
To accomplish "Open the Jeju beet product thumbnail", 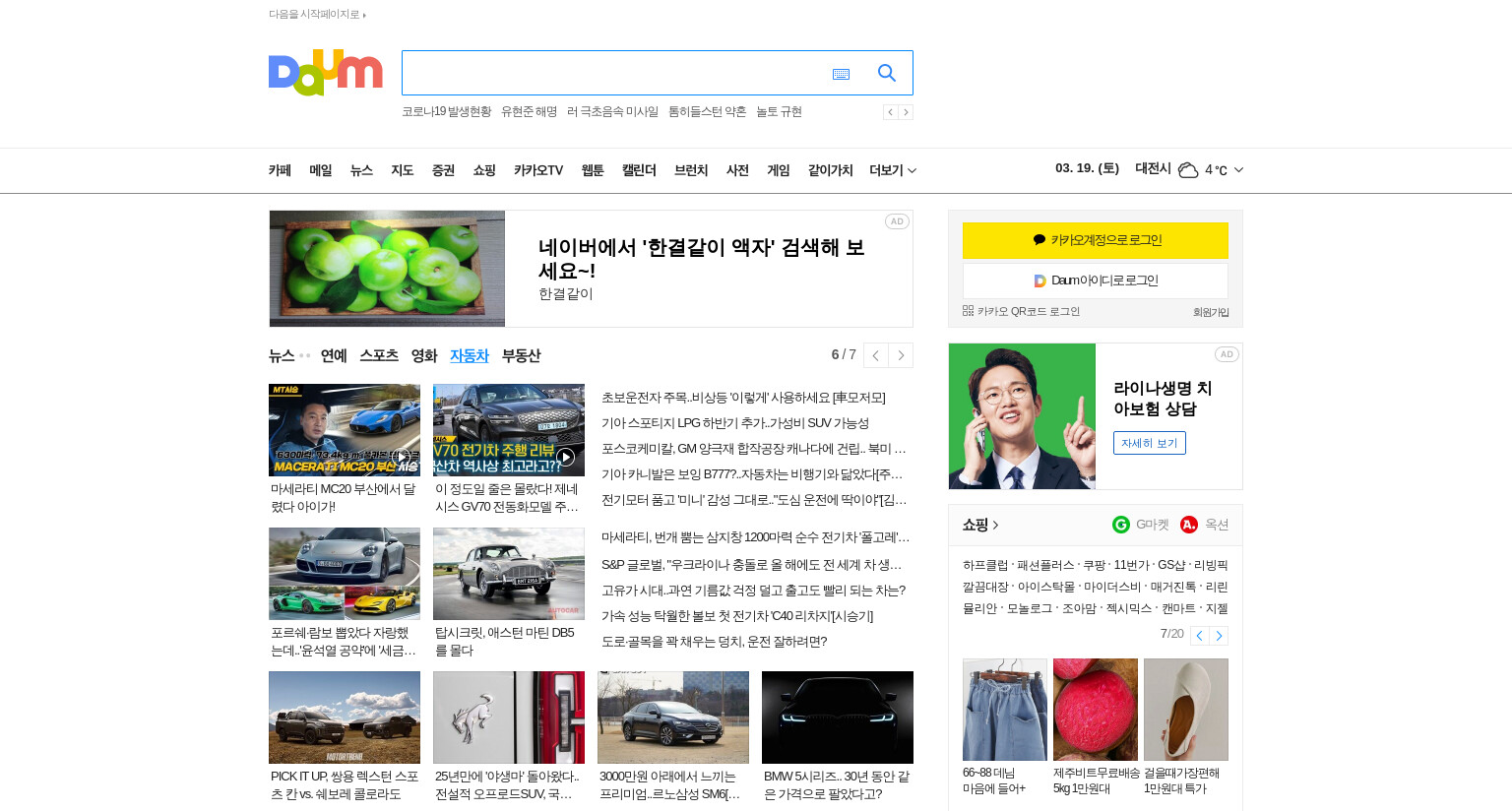I will pos(1096,710).
